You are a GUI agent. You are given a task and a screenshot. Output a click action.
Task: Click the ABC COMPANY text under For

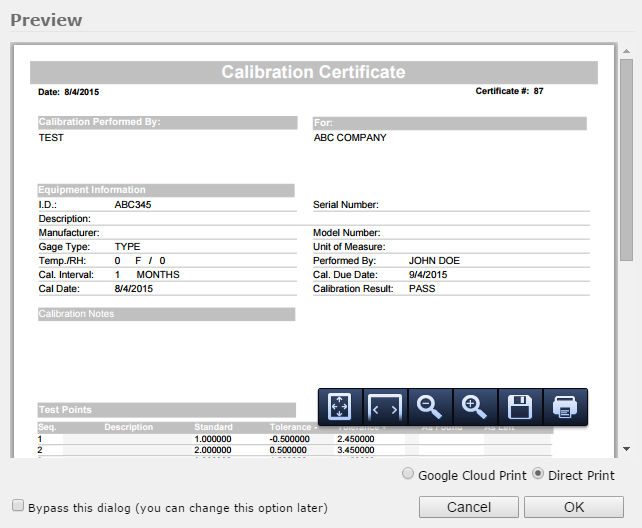click(x=350, y=138)
